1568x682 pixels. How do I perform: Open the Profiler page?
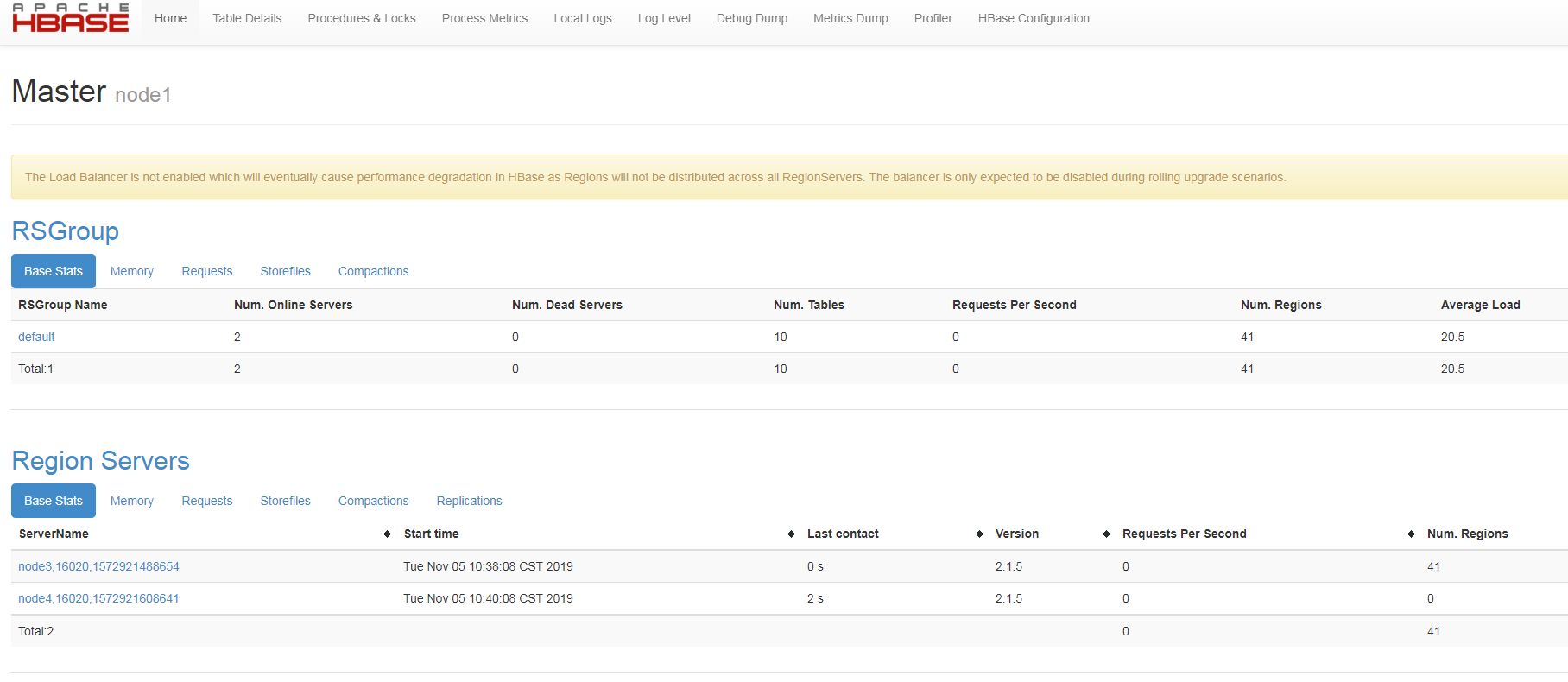pyautogui.click(x=933, y=18)
